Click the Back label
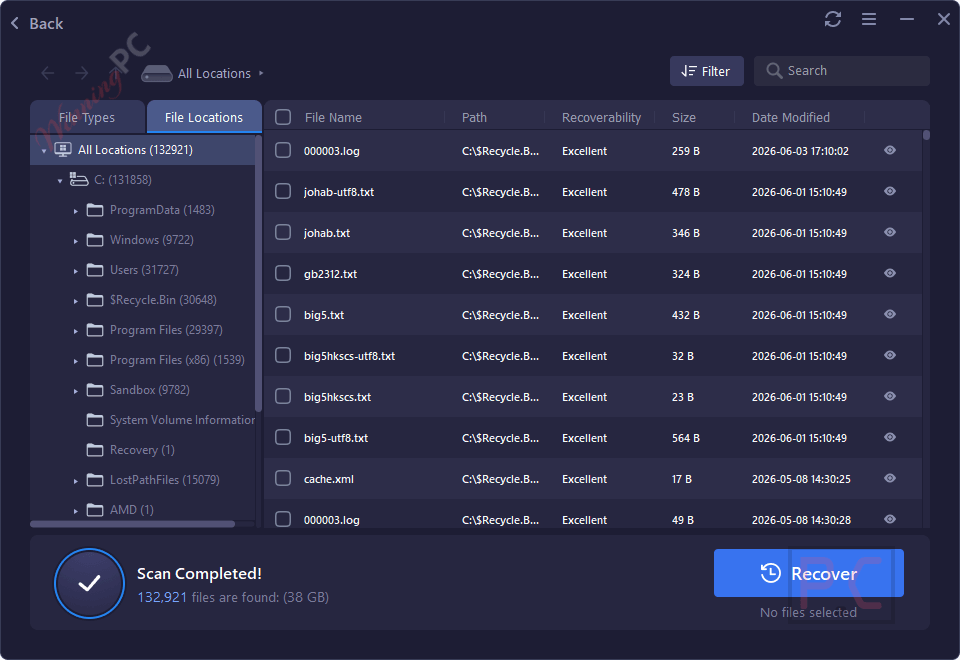The width and height of the screenshot is (960, 660). (x=46, y=23)
